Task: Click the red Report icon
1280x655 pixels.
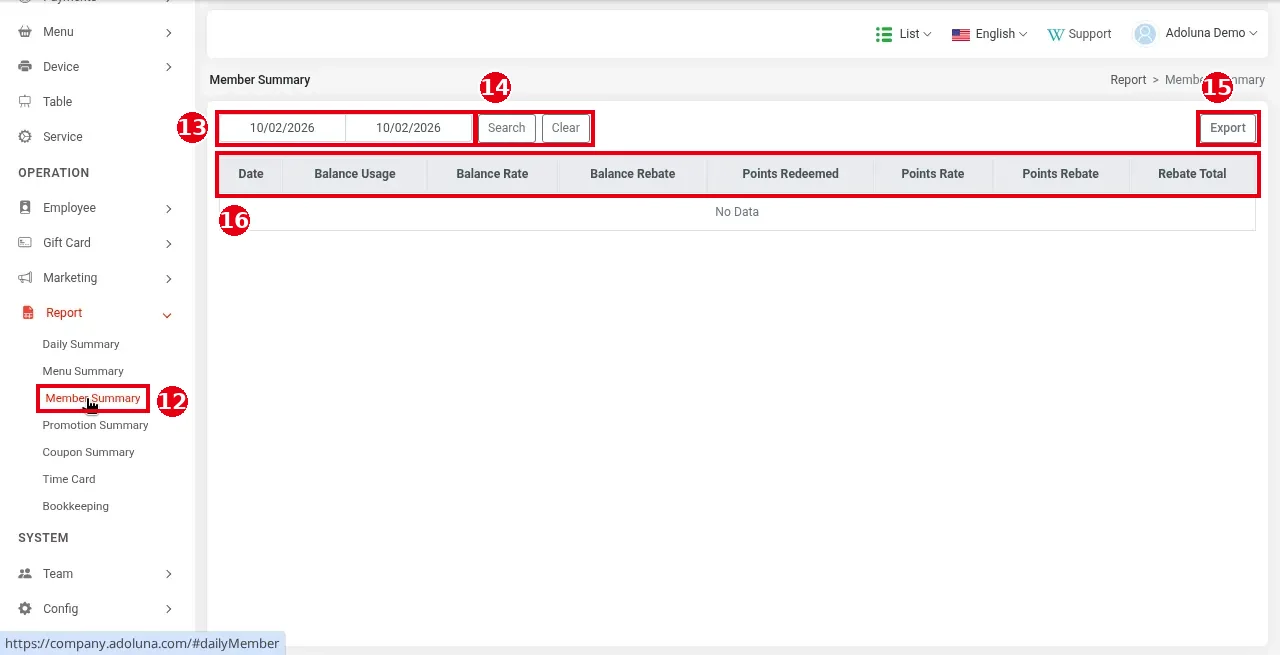Action: point(28,313)
